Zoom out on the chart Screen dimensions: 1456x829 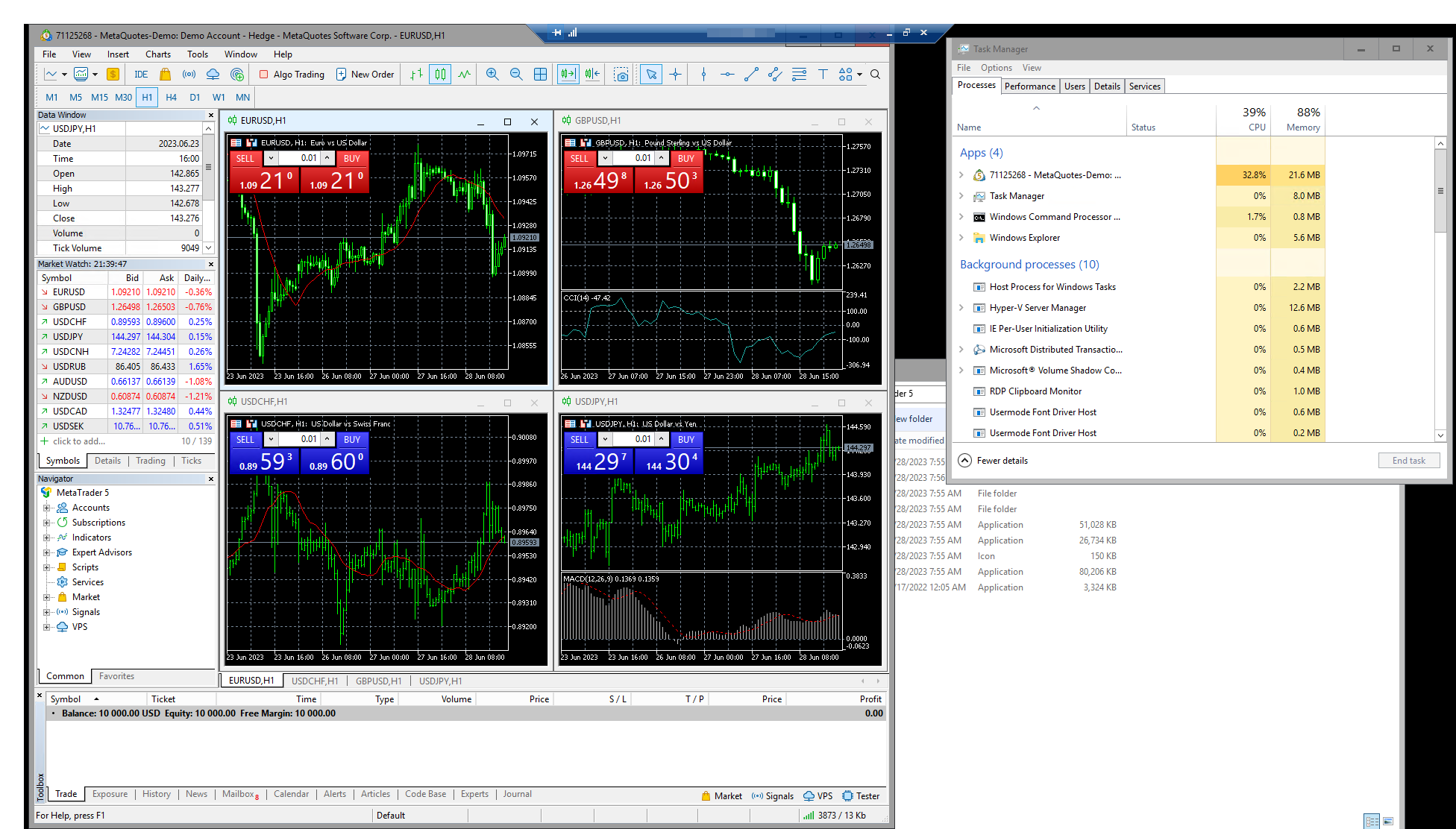516,75
